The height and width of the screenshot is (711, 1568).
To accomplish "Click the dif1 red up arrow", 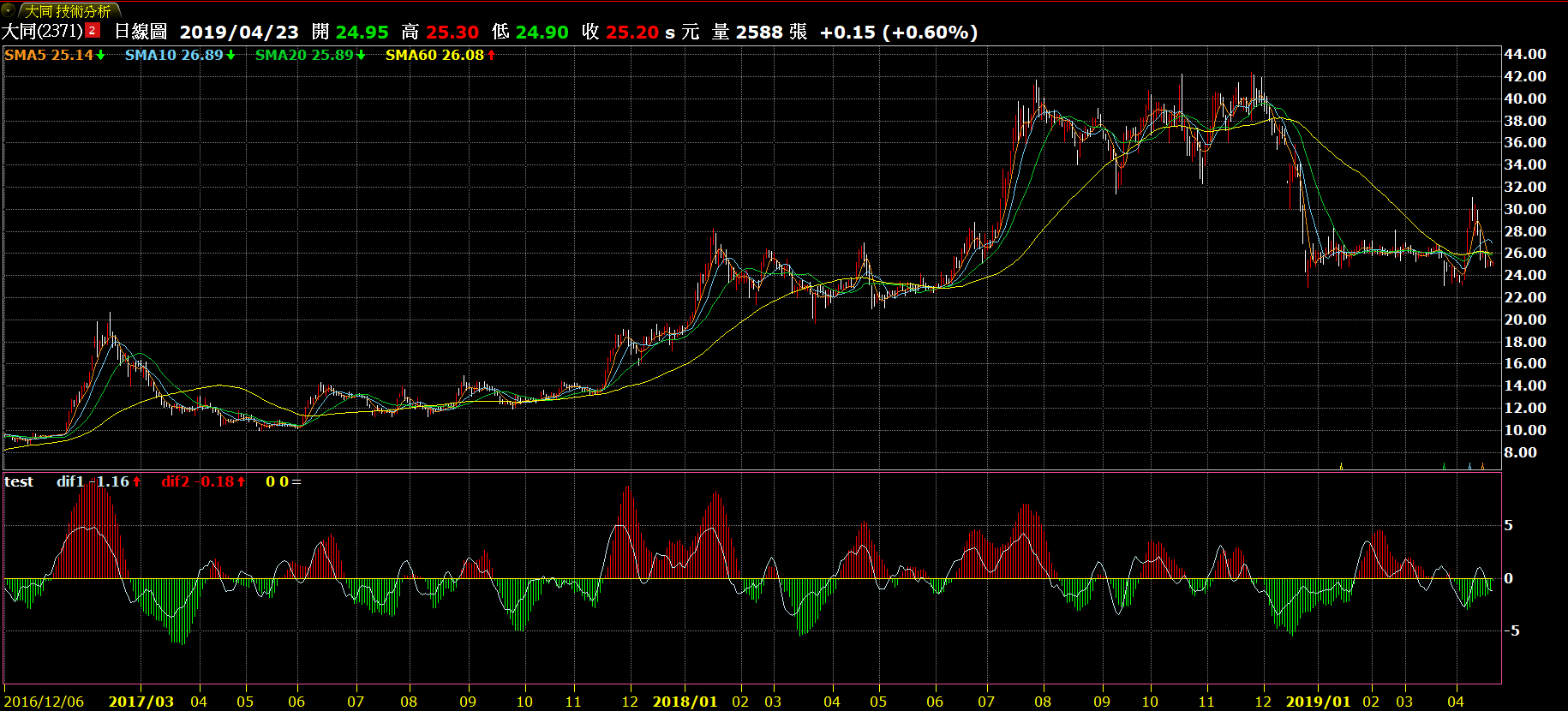I will click(137, 482).
